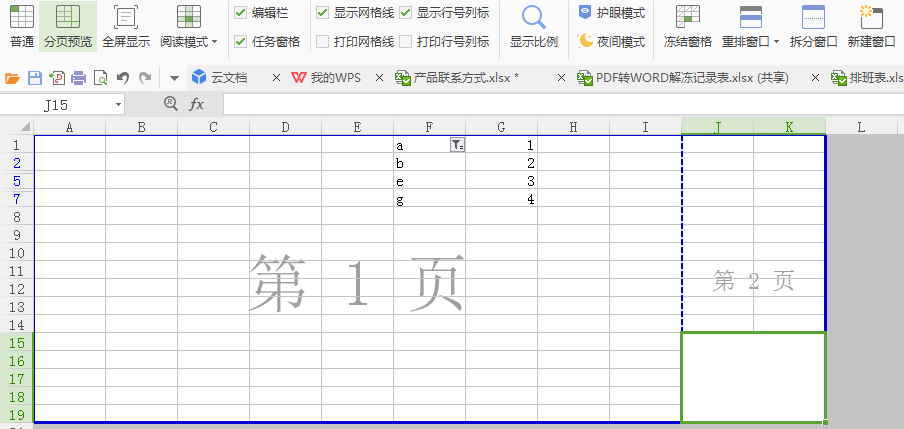This screenshot has width=904, height=429.
Task: Open the reading mode dropdown arrow
Action: point(214,42)
